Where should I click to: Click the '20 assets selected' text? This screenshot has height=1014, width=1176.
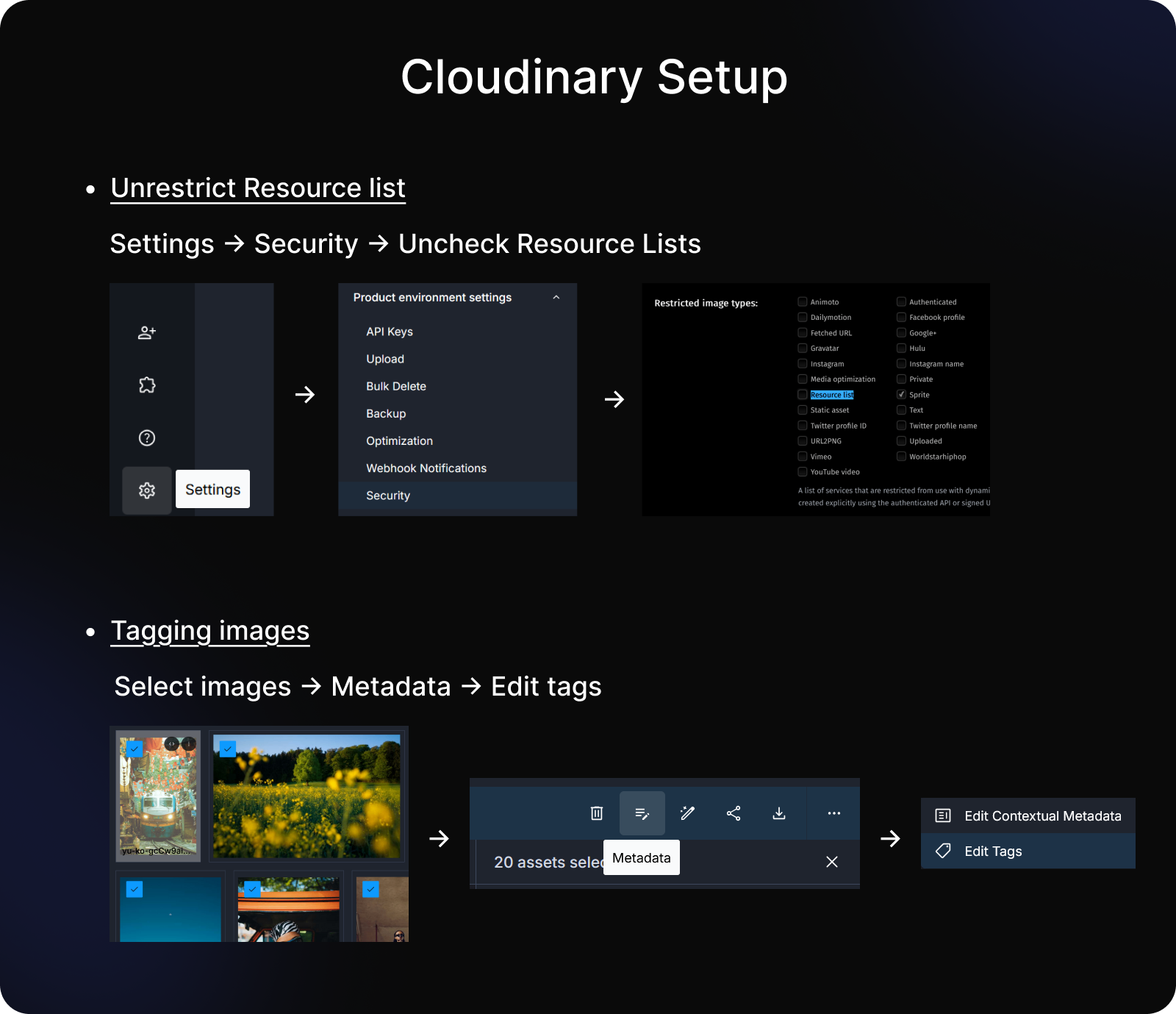[x=548, y=862]
